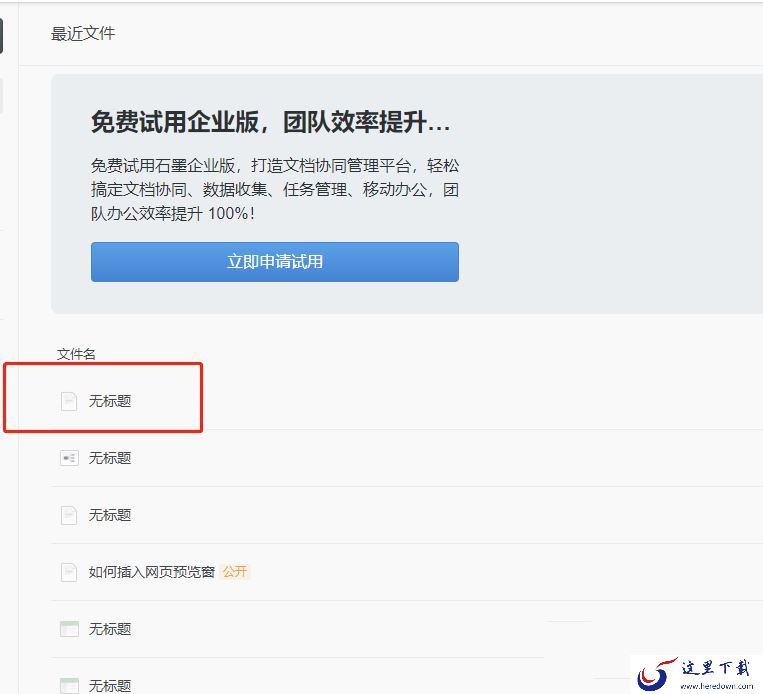Open the first 无标题 document highlighted in red

point(110,401)
